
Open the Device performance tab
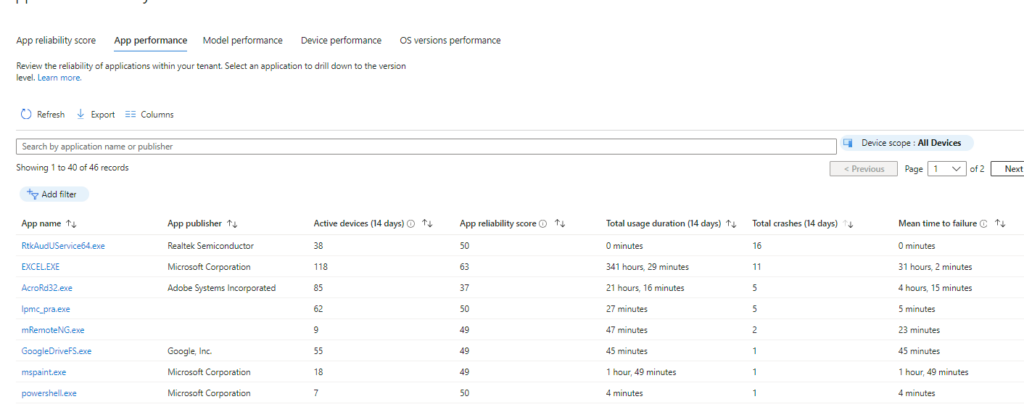click(341, 41)
